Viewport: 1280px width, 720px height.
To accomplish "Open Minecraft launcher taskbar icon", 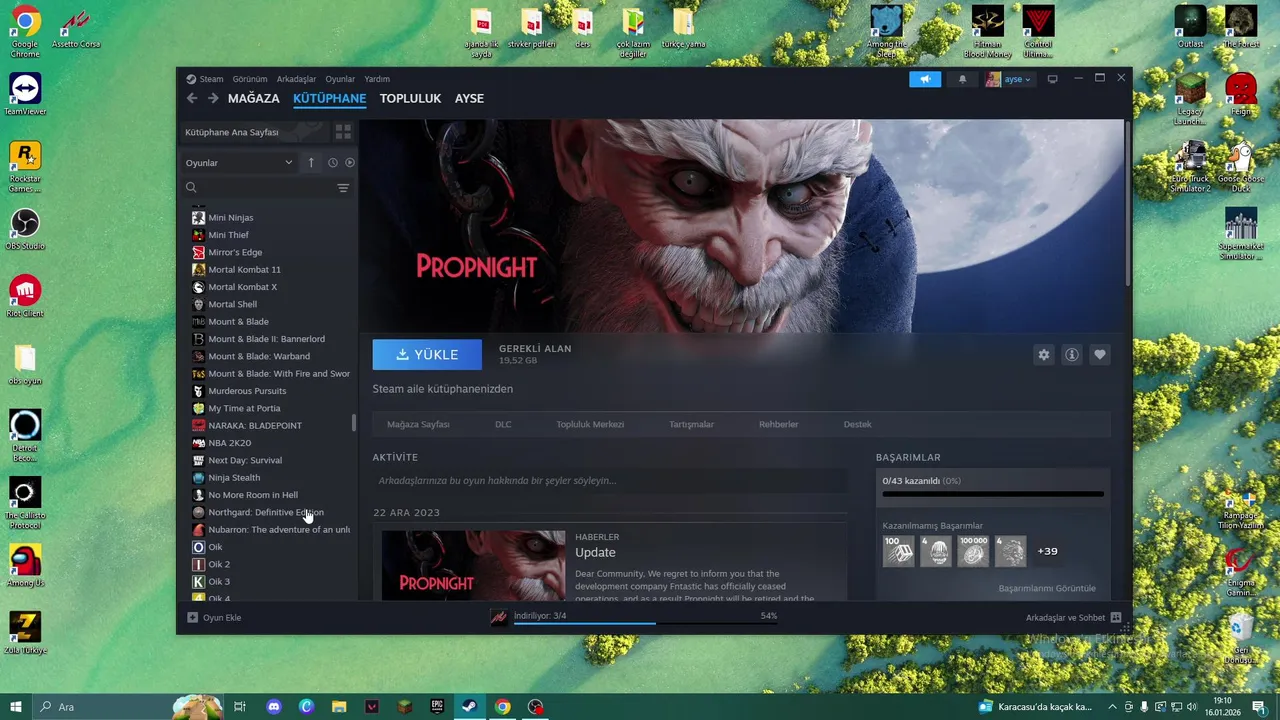I will tap(404, 707).
